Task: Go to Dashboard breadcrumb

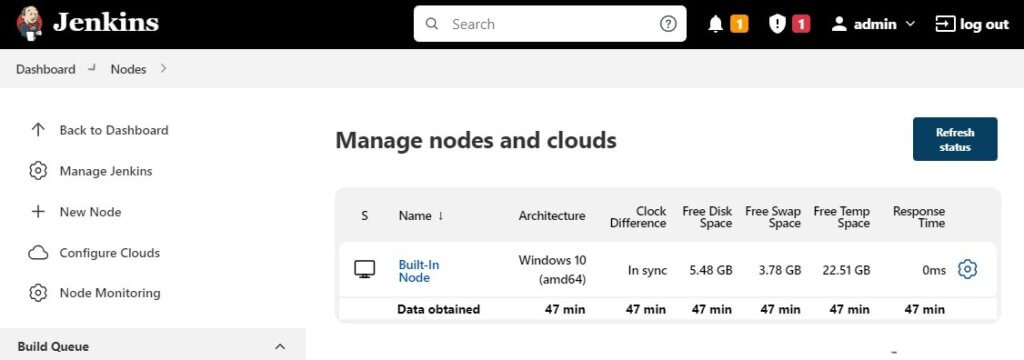Action: click(46, 69)
